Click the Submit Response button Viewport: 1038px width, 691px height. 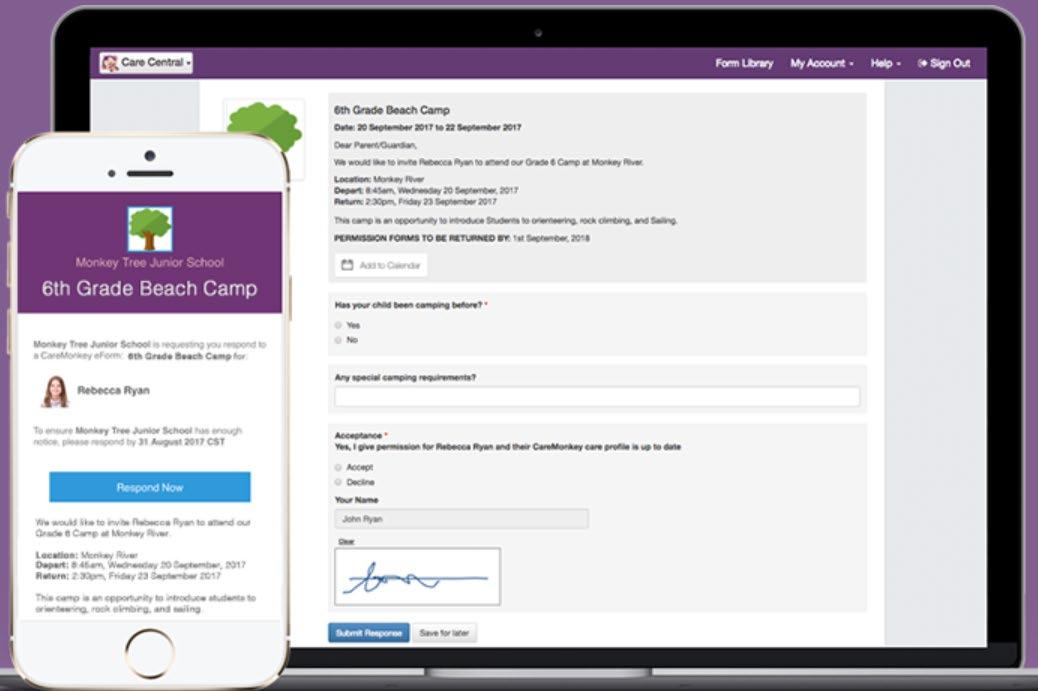pyautogui.click(x=369, y=633)
